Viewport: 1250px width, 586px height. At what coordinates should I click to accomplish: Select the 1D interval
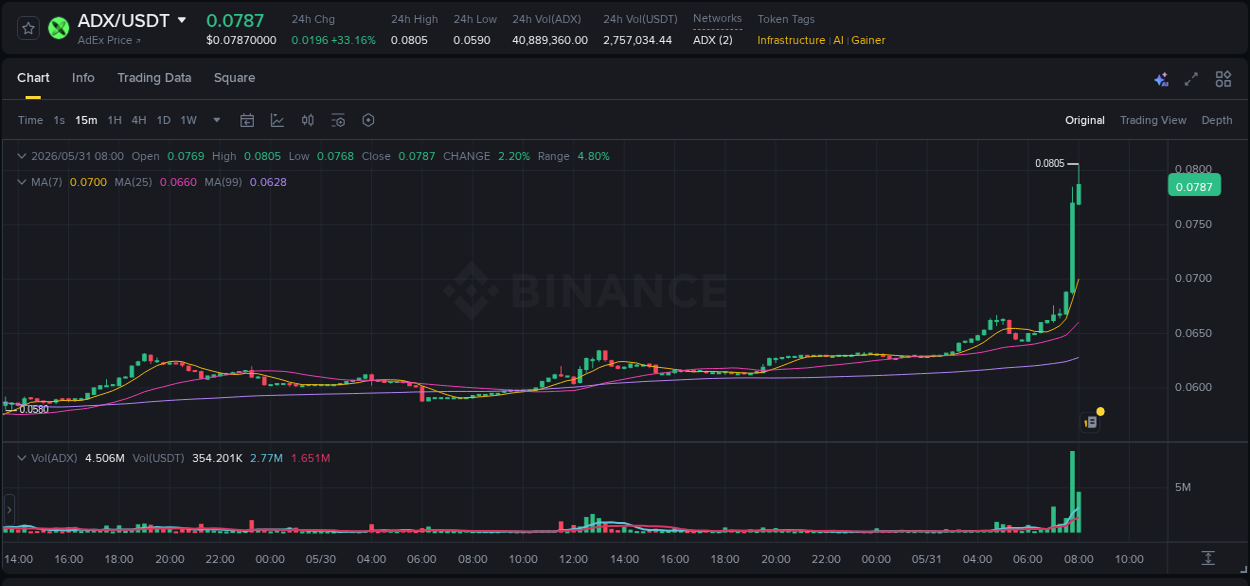(163, 120)
